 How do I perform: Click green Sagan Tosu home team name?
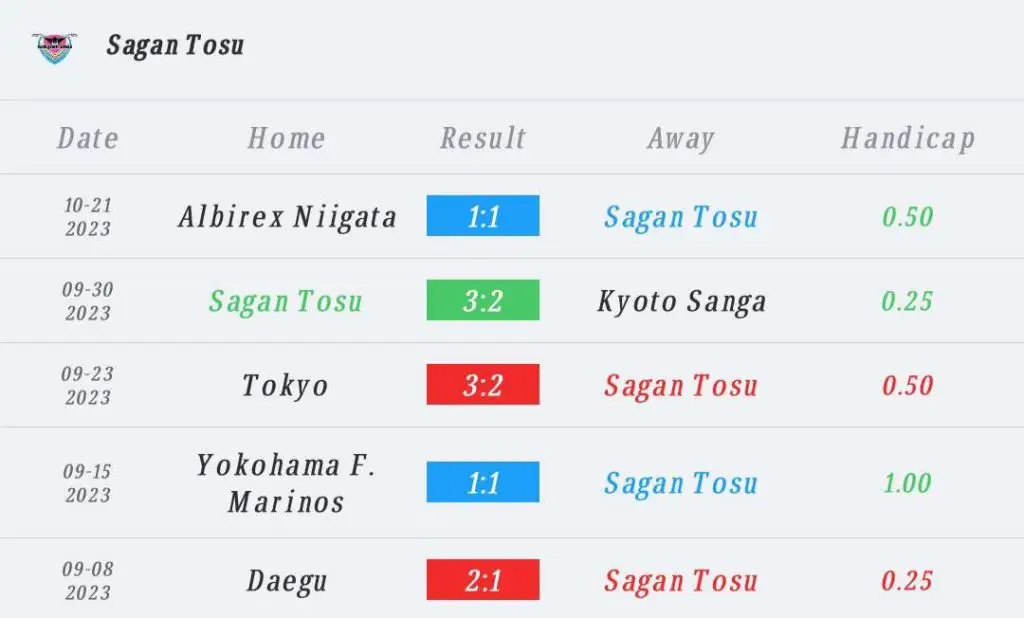click(285, 301)
